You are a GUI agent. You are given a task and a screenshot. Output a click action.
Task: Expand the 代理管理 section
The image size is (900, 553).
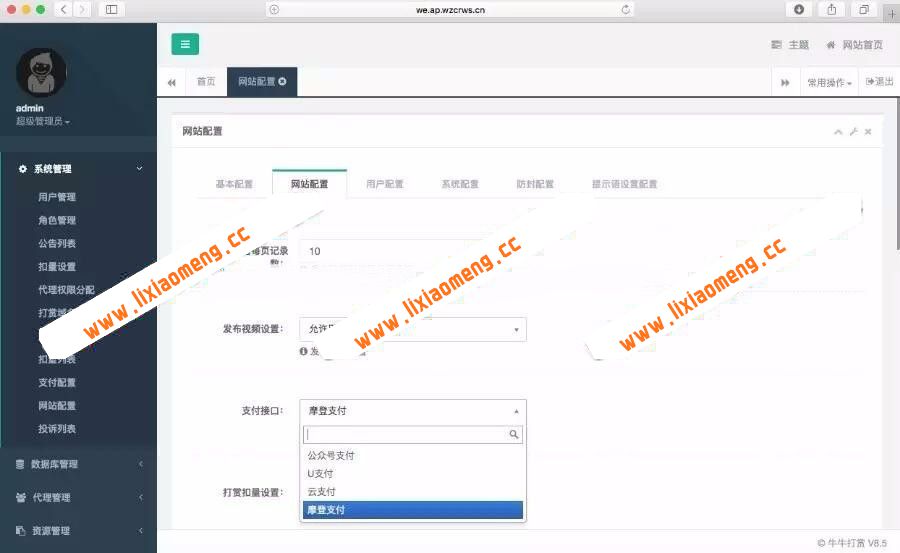[79, 497]
